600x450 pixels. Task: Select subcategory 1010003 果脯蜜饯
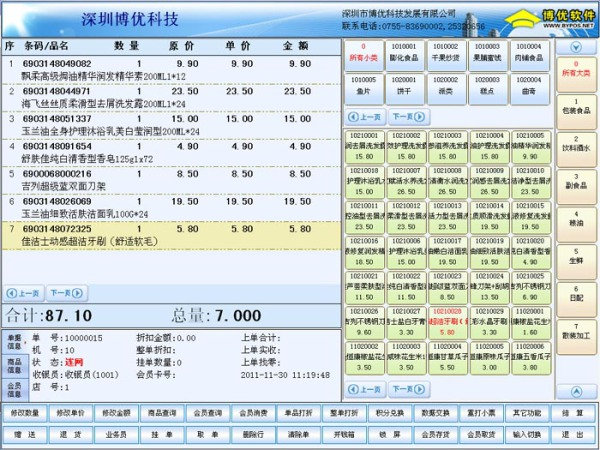coord(488,55)
